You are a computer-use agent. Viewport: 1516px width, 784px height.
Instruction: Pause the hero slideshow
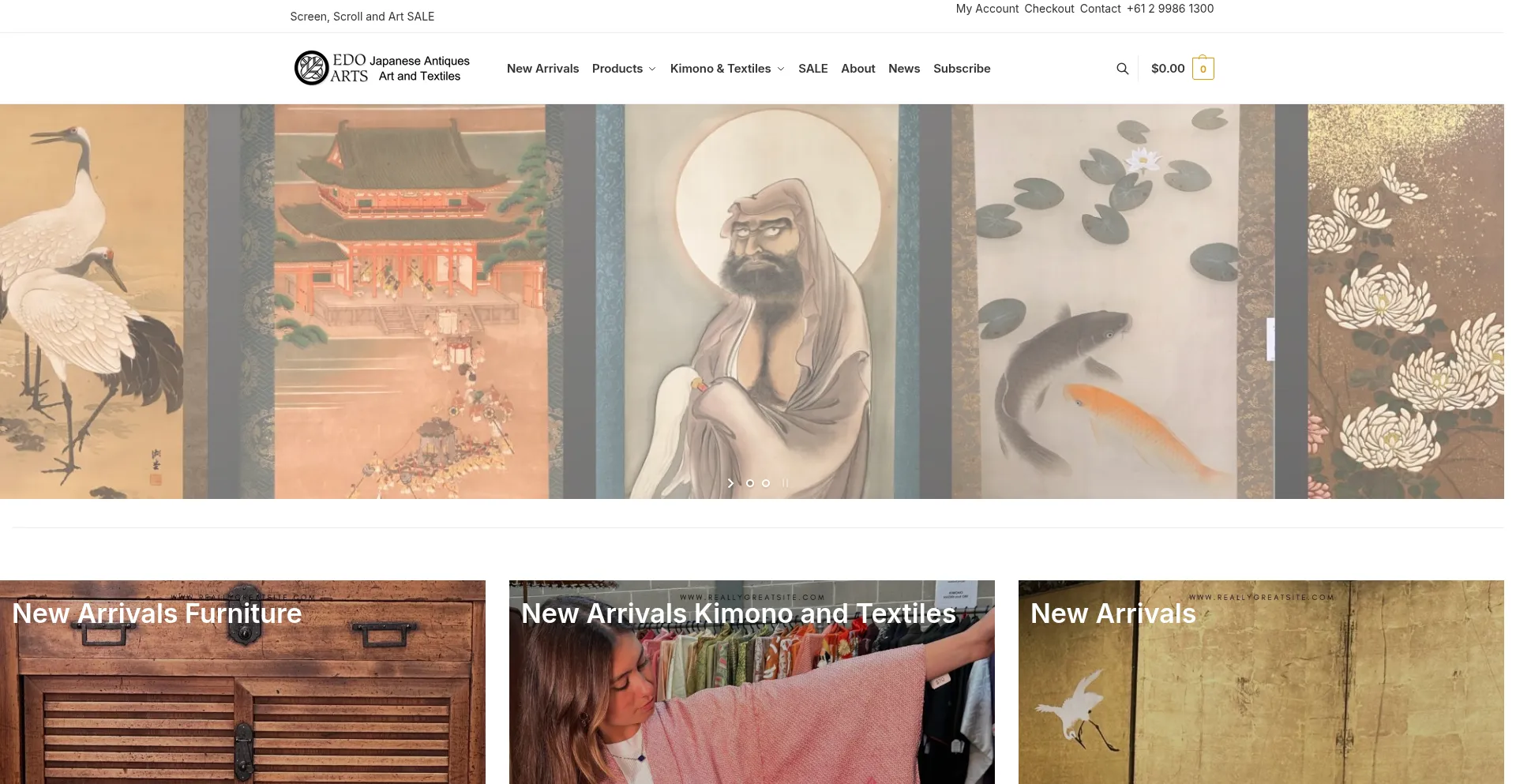tap(785, 483)
